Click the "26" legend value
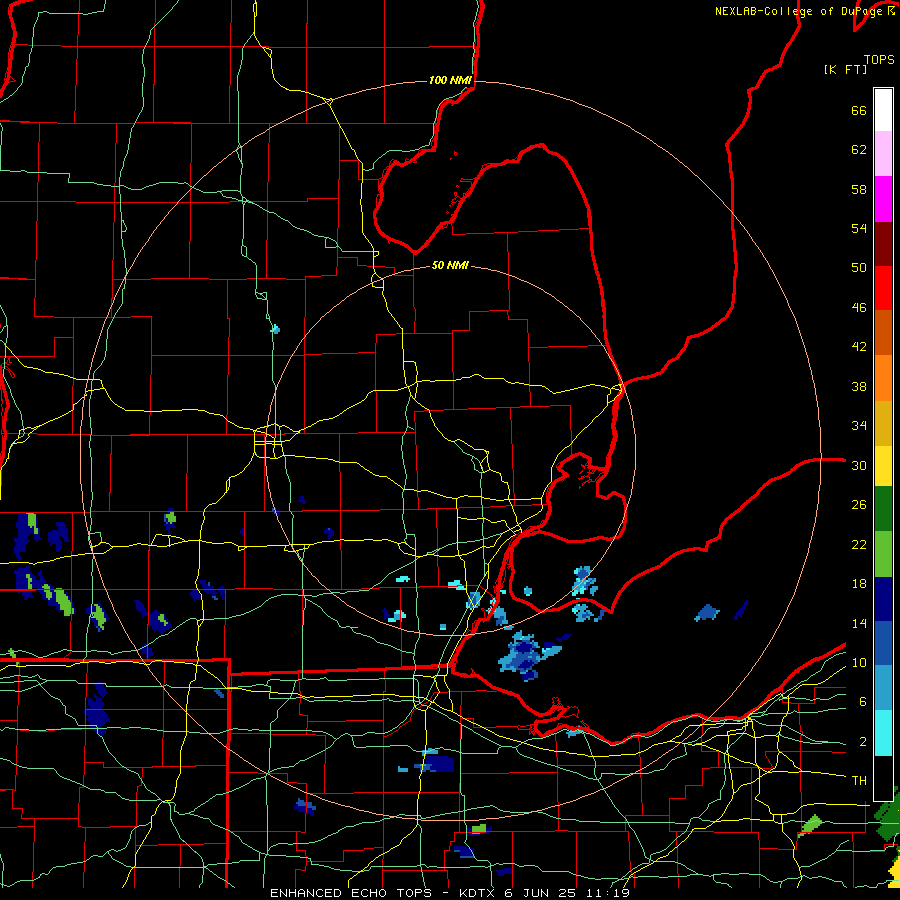The height and width of the screenshot is (900, 900). 859,505
